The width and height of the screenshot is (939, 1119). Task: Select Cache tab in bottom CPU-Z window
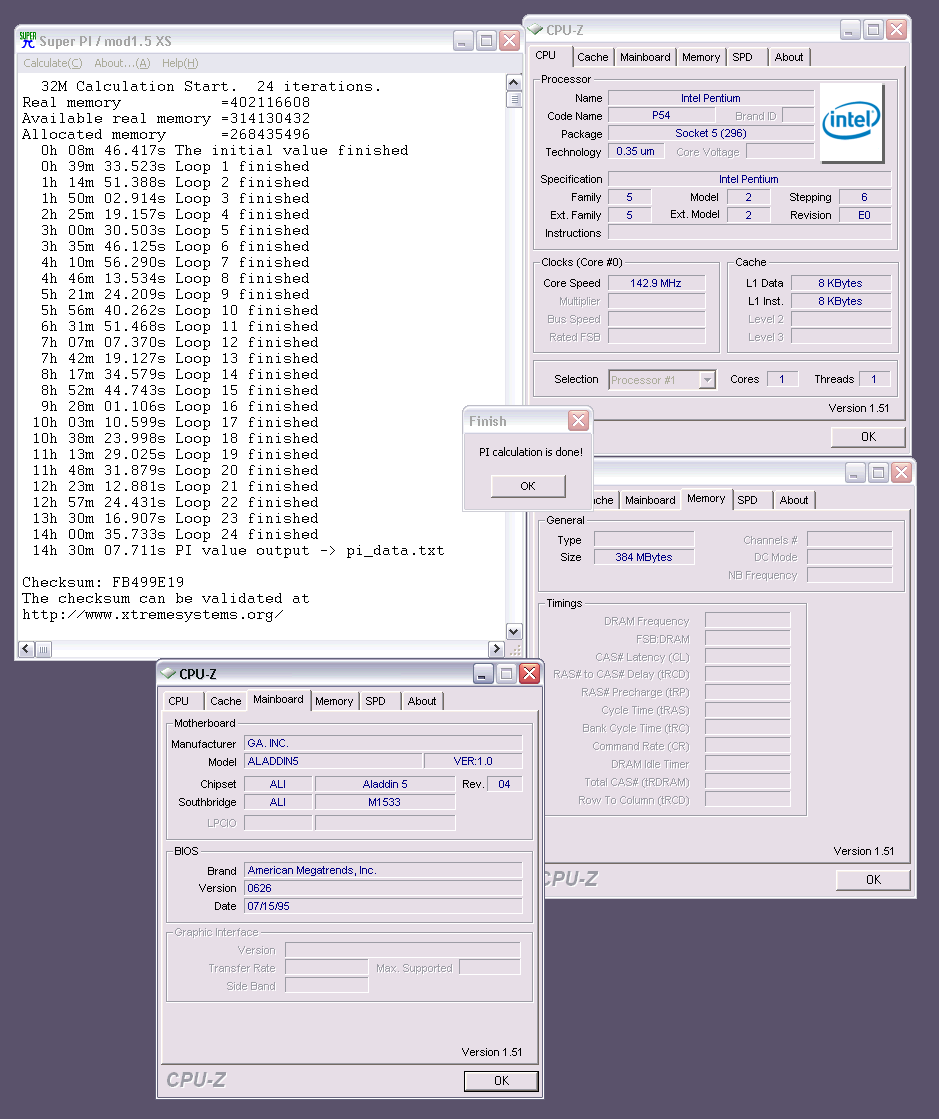click(x=225, y=702)
